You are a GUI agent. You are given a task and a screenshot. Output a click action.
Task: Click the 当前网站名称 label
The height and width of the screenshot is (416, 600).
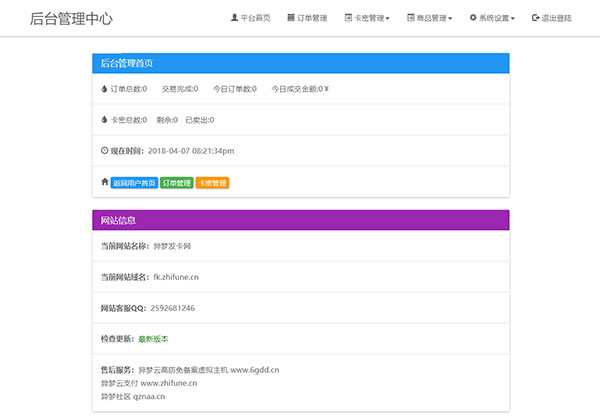tap(125, 246)
